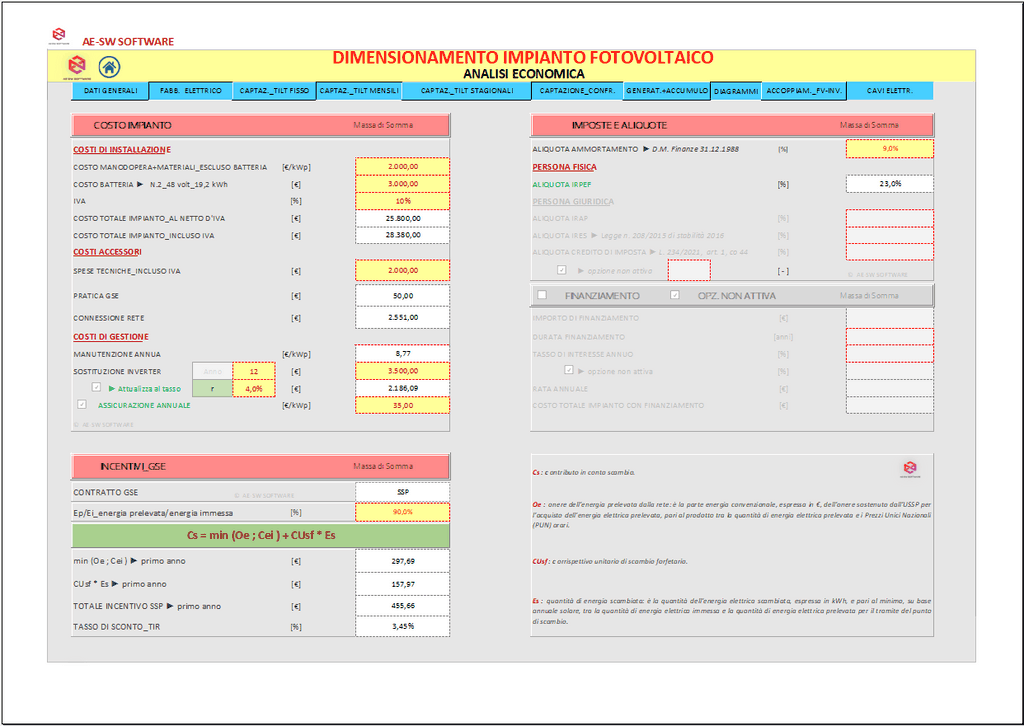Uncheck the OPZ. NON ATTIVA checkbox
The width and height of the screenshot is (1024, 726).
tap(676, 295)
